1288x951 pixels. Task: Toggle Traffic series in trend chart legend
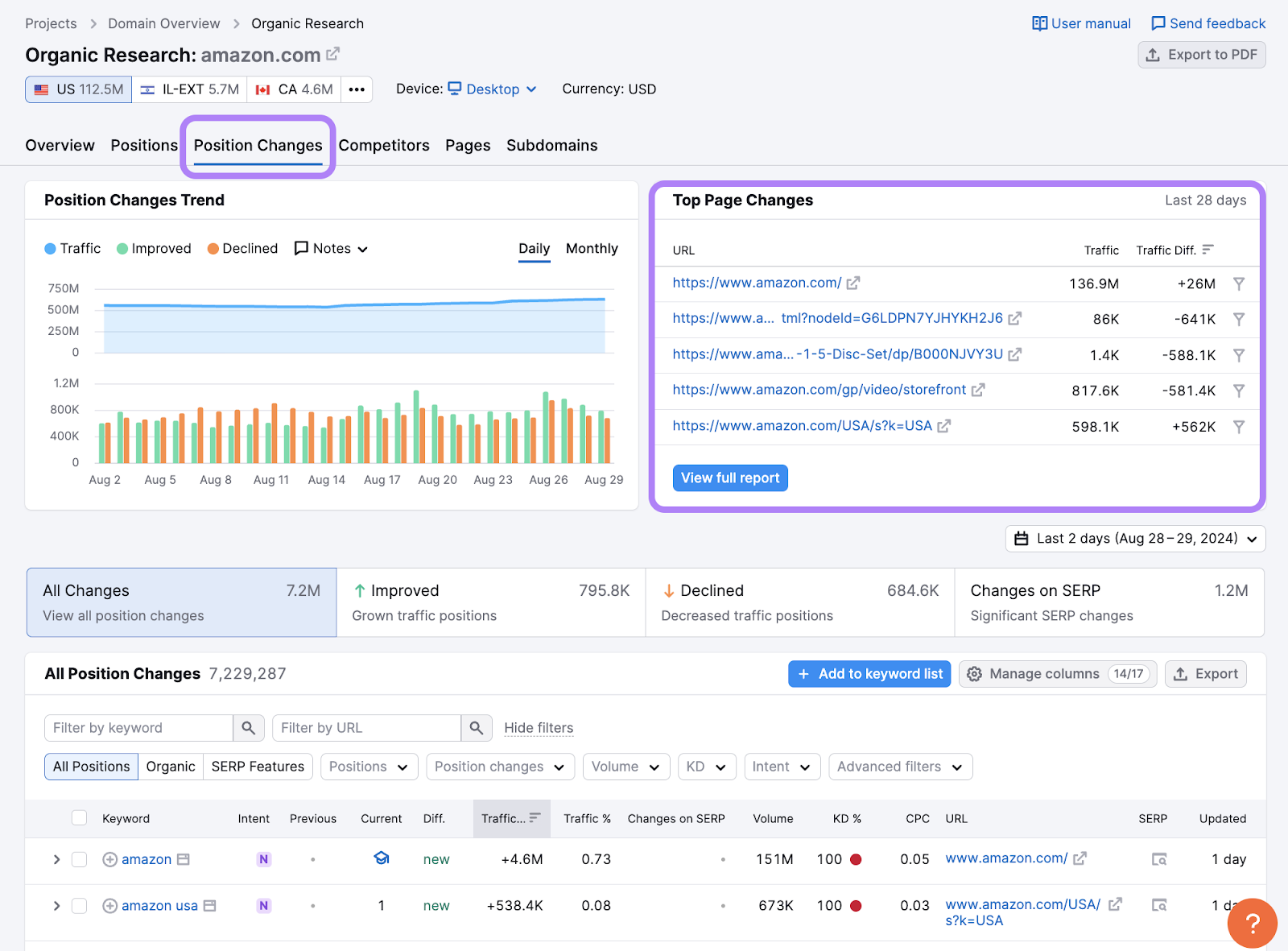(72, 249)
